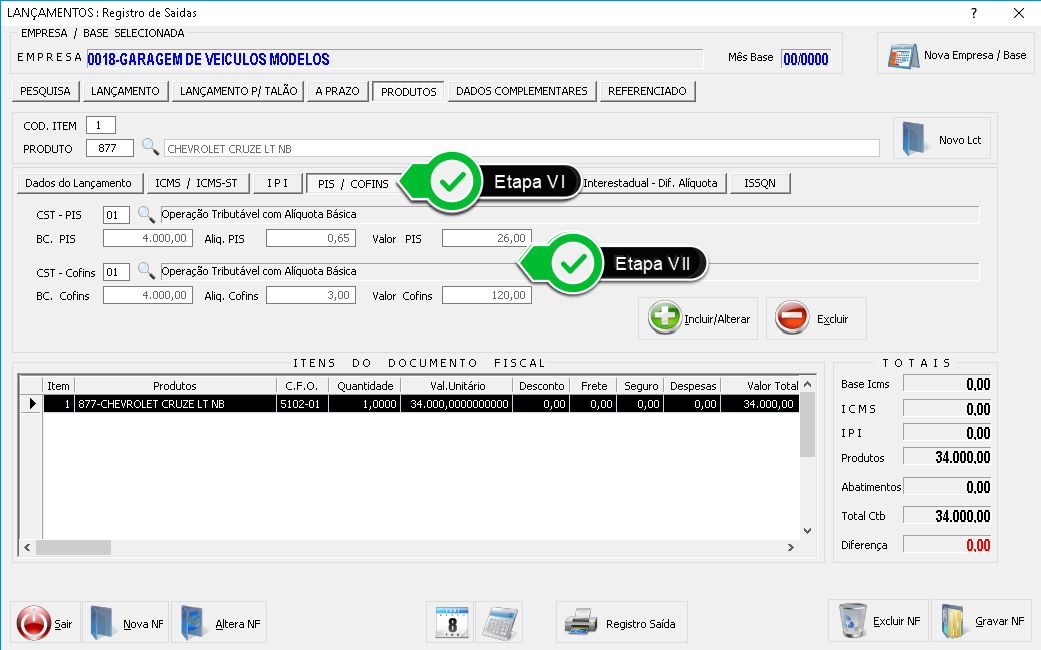Click the Excluir NF trash can button
Screen dimensions: 1041x650
click(878, 621)
